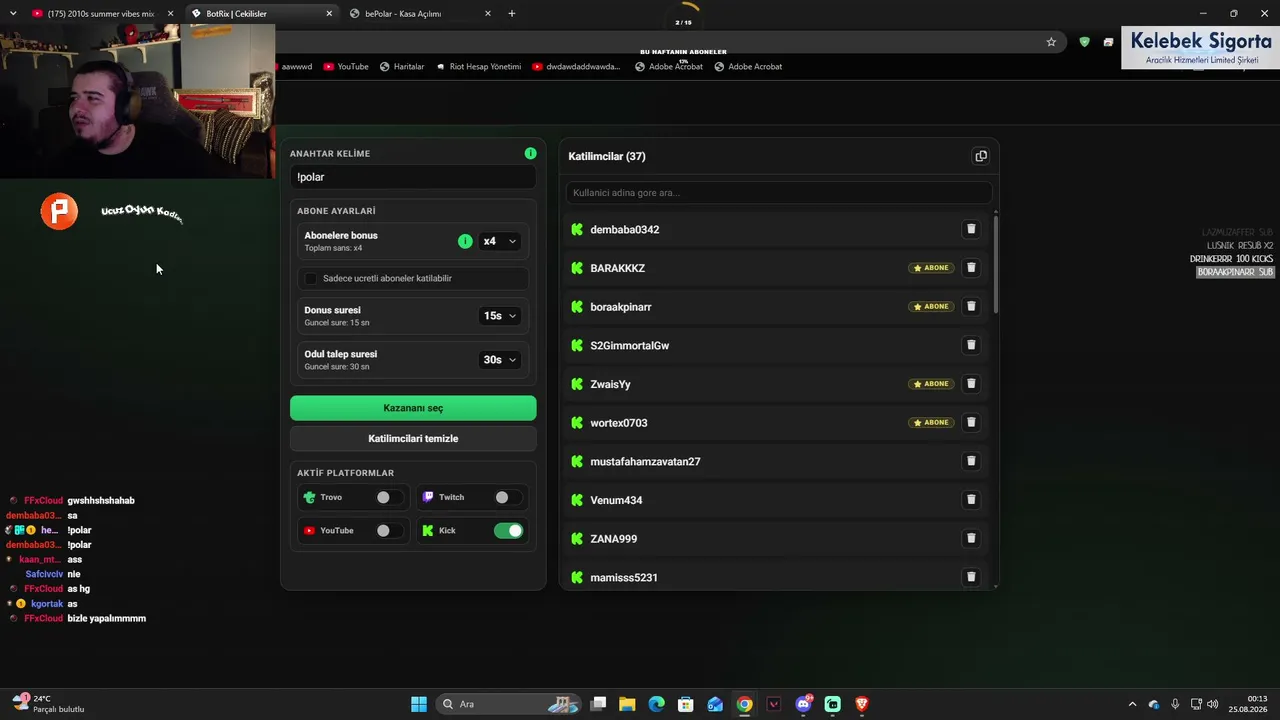The height and width of the screenshot is (720, 1280).
Task: Disable the Kick platform toggle
Action: 508,531
